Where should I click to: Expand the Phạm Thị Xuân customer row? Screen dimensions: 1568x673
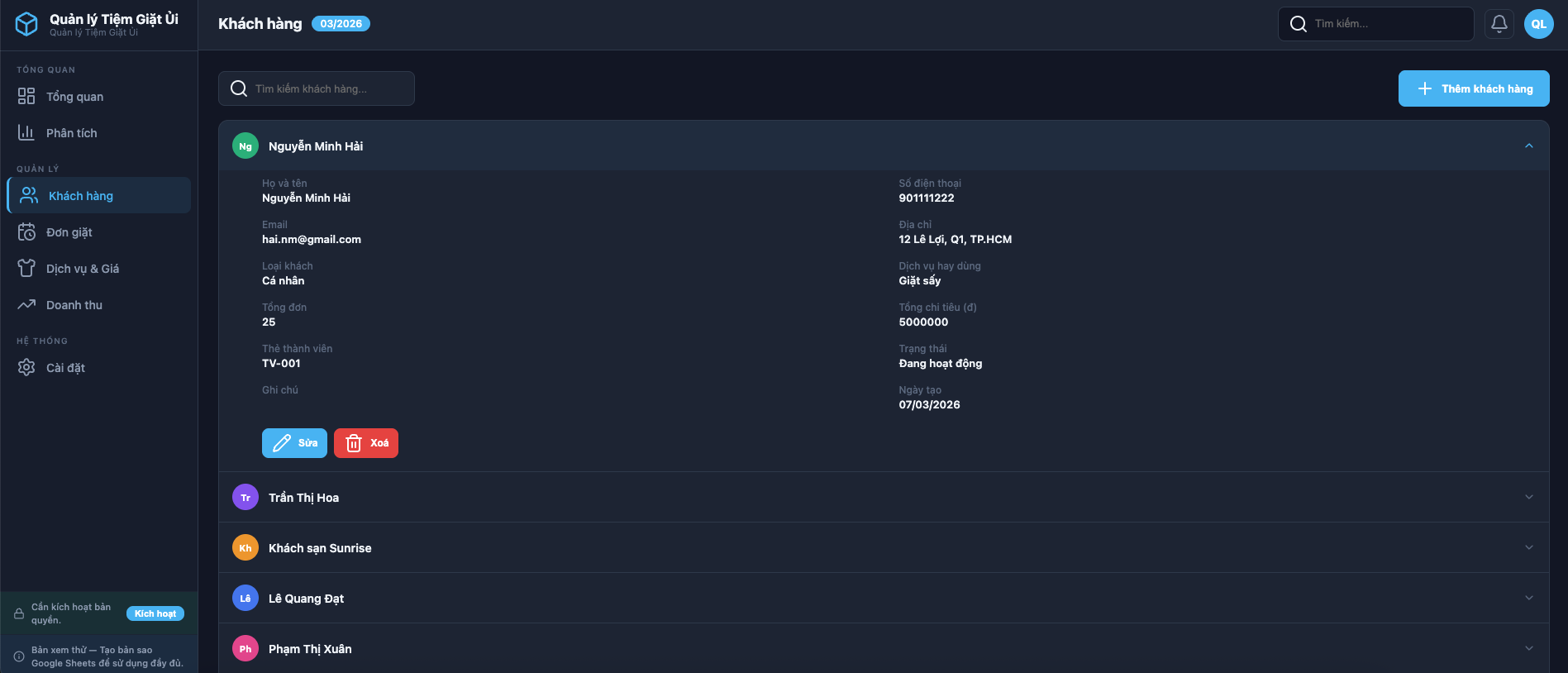pos(1528,649)
